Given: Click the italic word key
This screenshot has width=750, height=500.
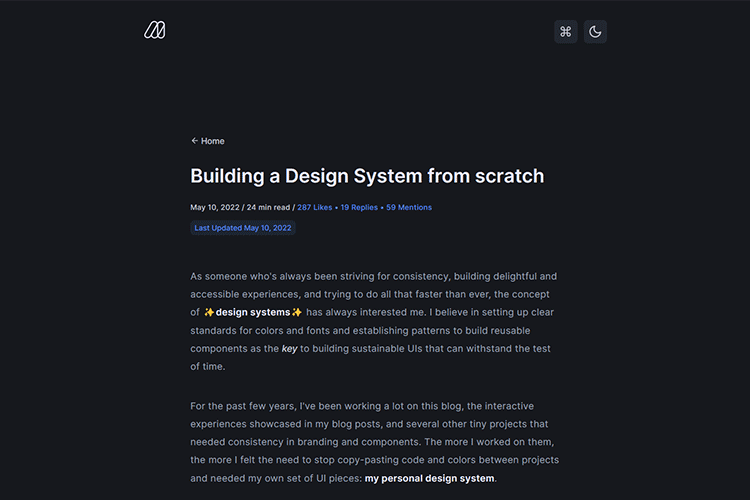Looking at the screenshot, I should point(289,348).
